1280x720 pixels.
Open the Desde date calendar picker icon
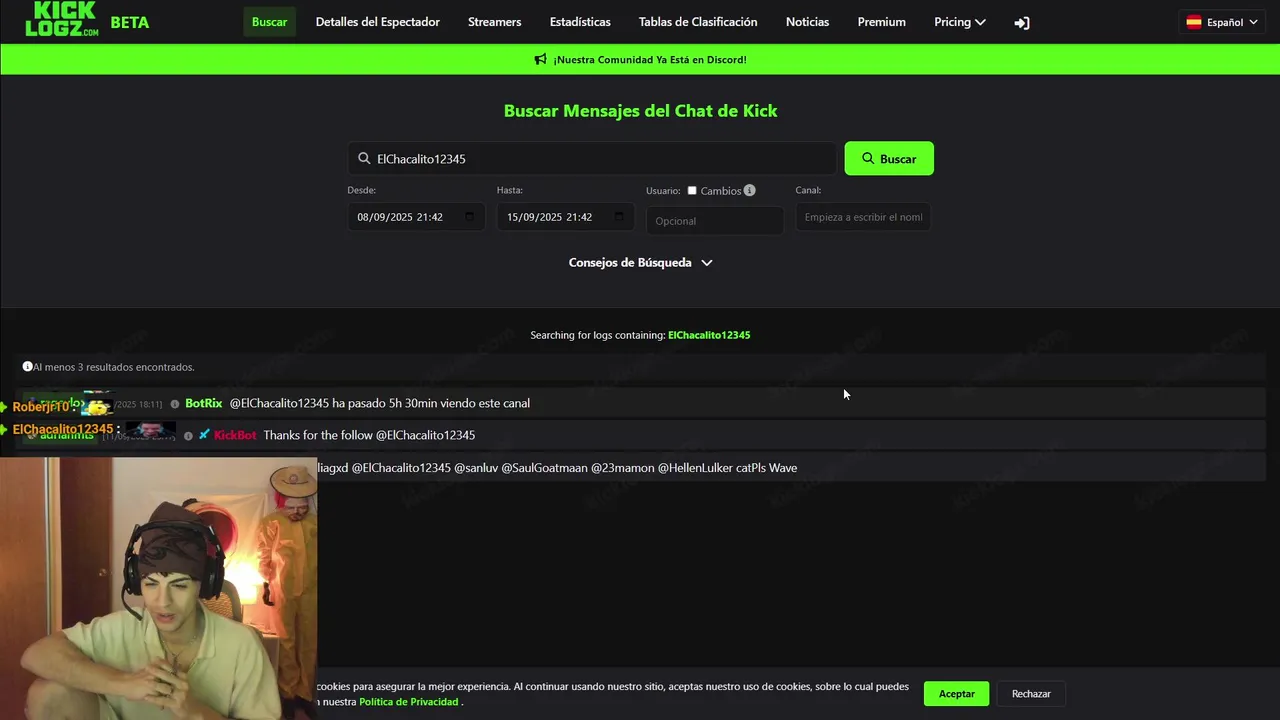pyautogui.click(x=469, y=217)
